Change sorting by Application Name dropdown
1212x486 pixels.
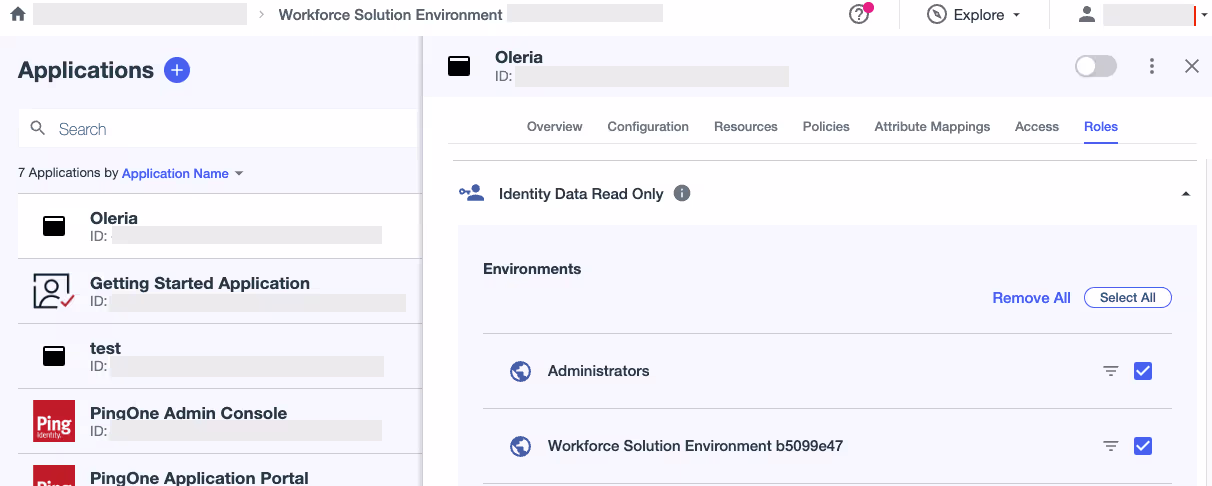click(x=182, y=173)
